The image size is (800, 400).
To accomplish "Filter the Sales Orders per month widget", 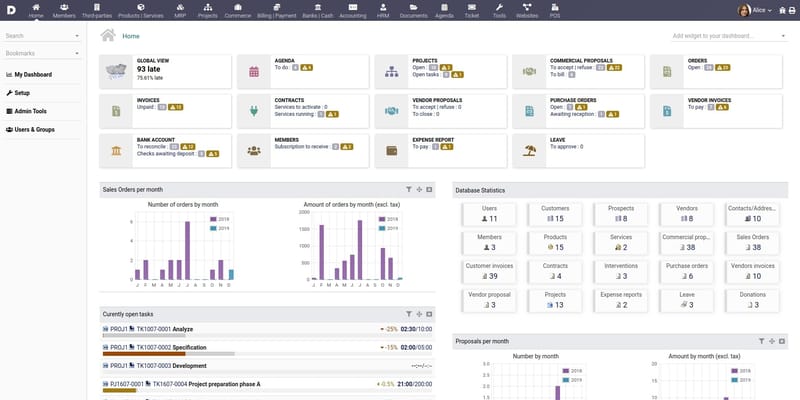I will point(409,189).
